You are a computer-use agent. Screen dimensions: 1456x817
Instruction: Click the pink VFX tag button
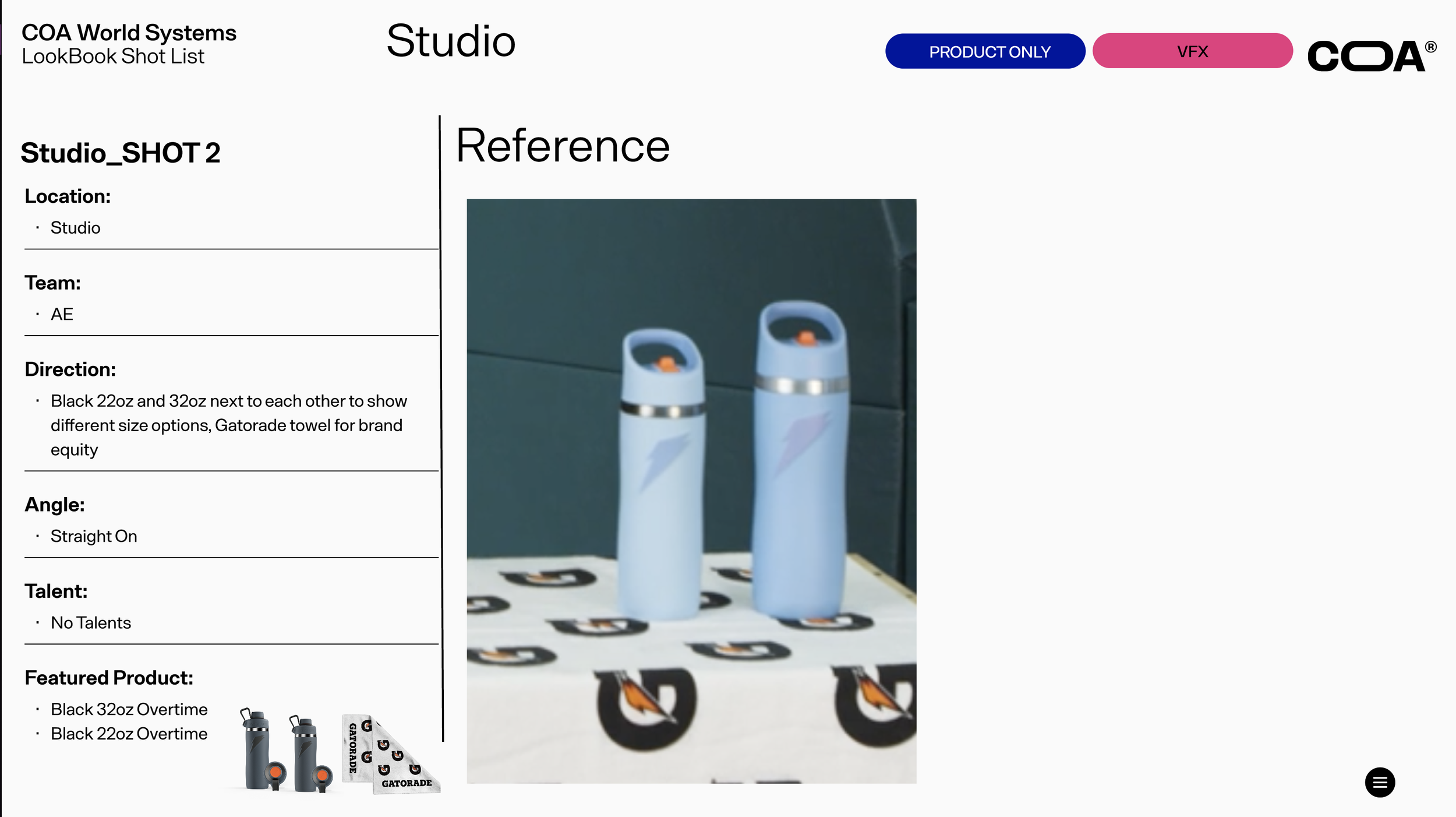[x=1192, y=51]
